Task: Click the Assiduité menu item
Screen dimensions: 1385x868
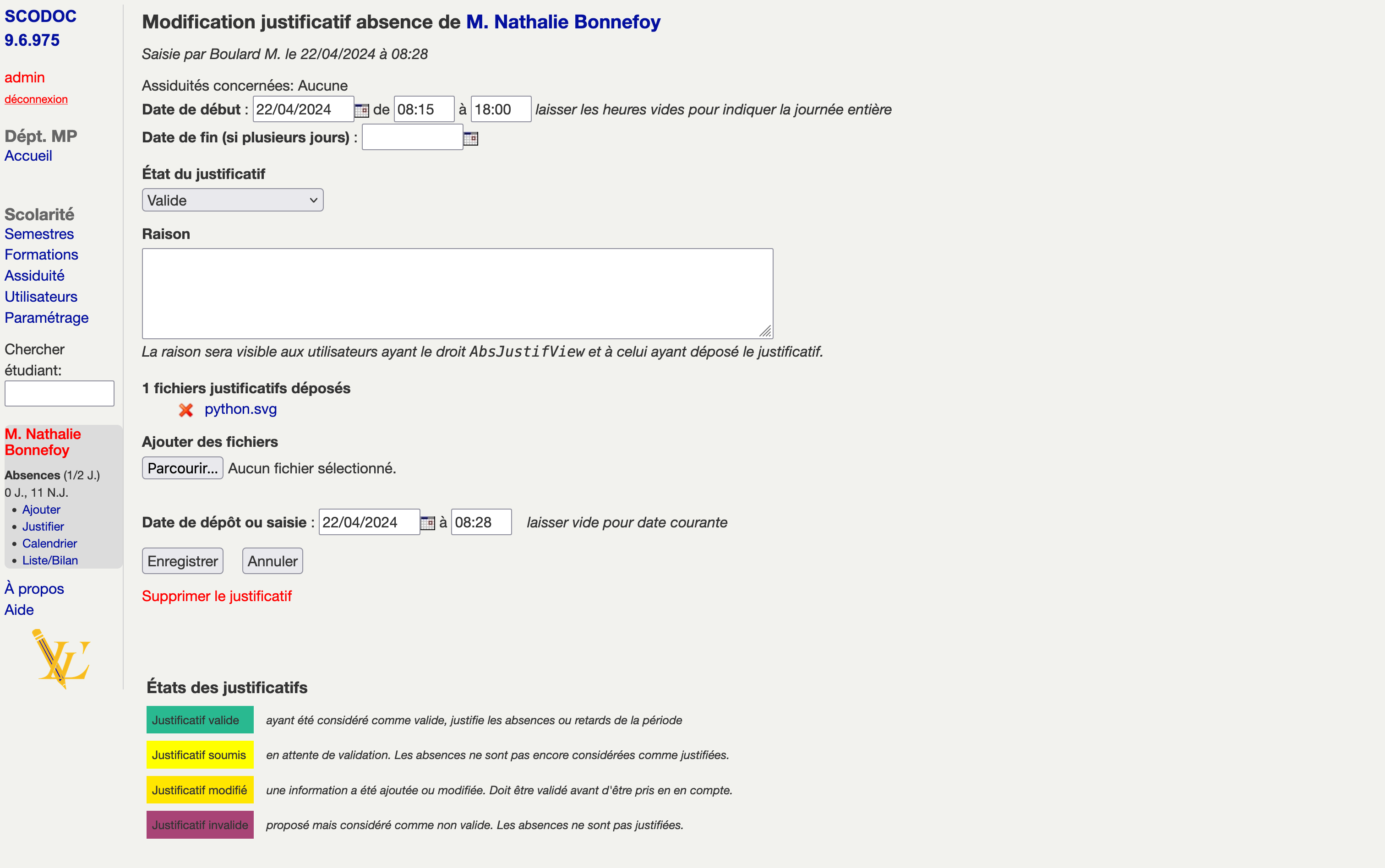Action: pos(34,275)
